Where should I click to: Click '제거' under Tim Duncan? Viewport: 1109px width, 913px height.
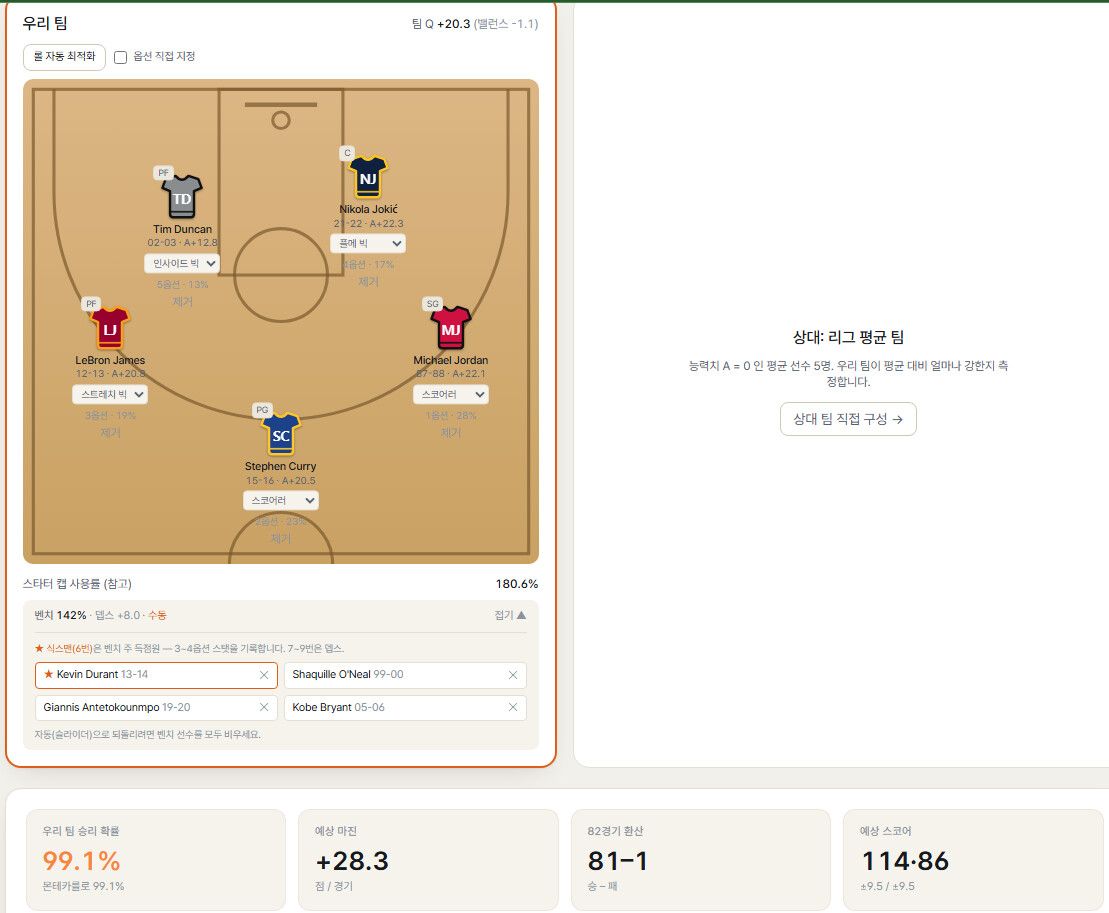click(x=182, y=302)
